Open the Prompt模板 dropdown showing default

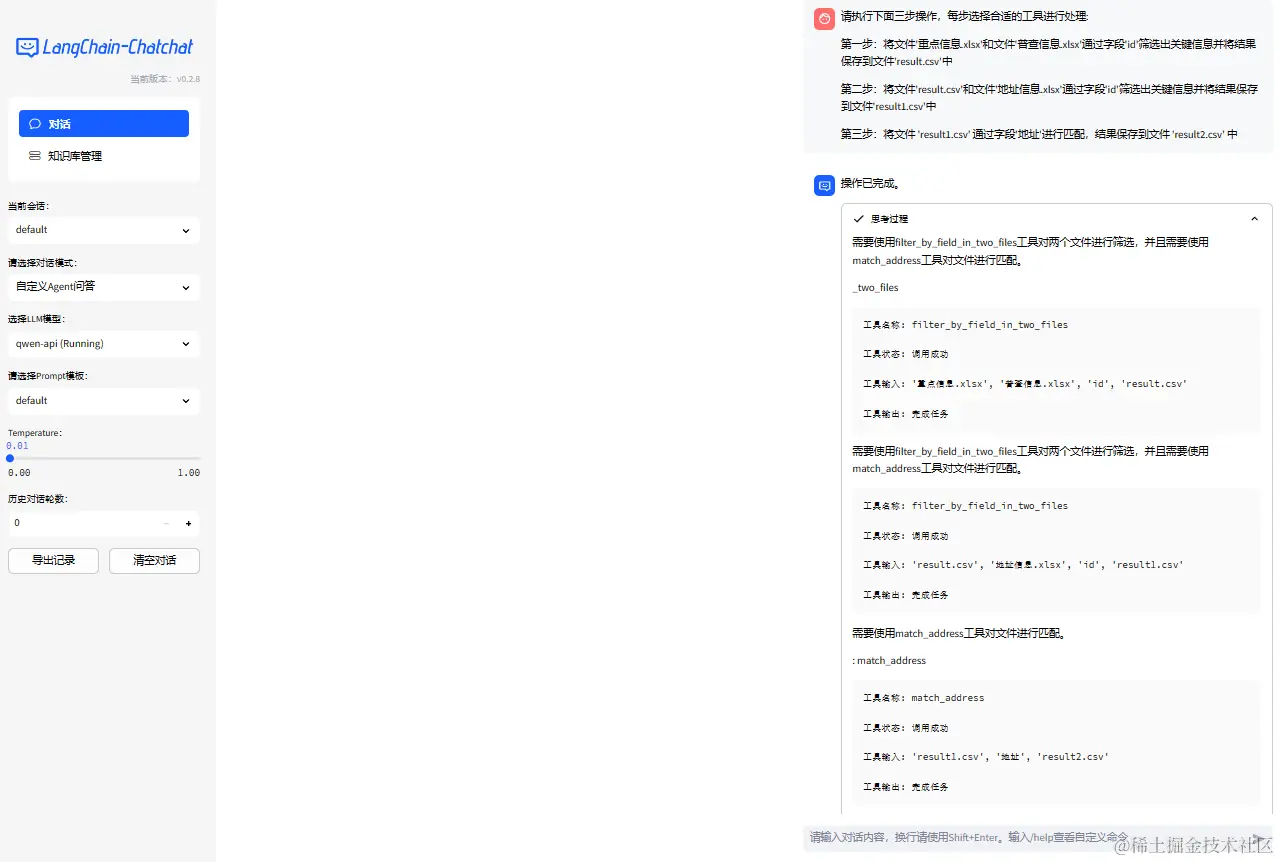103,400
